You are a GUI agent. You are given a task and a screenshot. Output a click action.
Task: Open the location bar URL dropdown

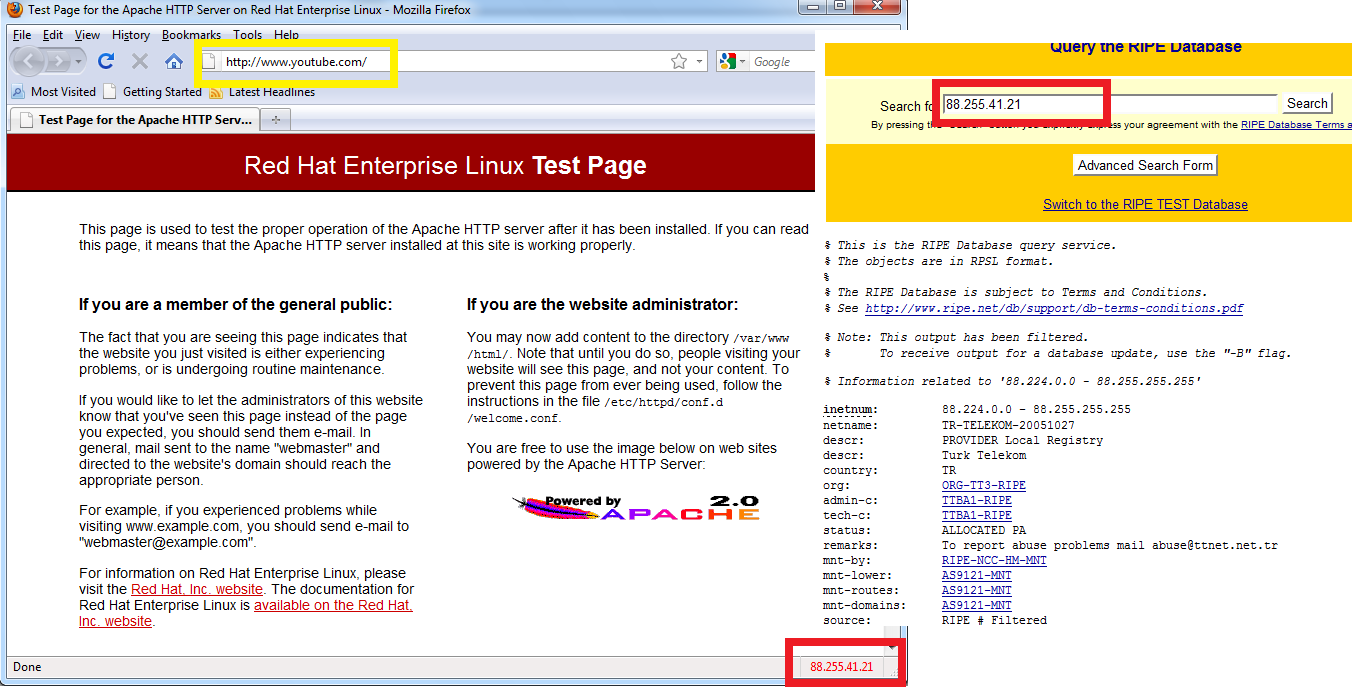tap(699, 61)
